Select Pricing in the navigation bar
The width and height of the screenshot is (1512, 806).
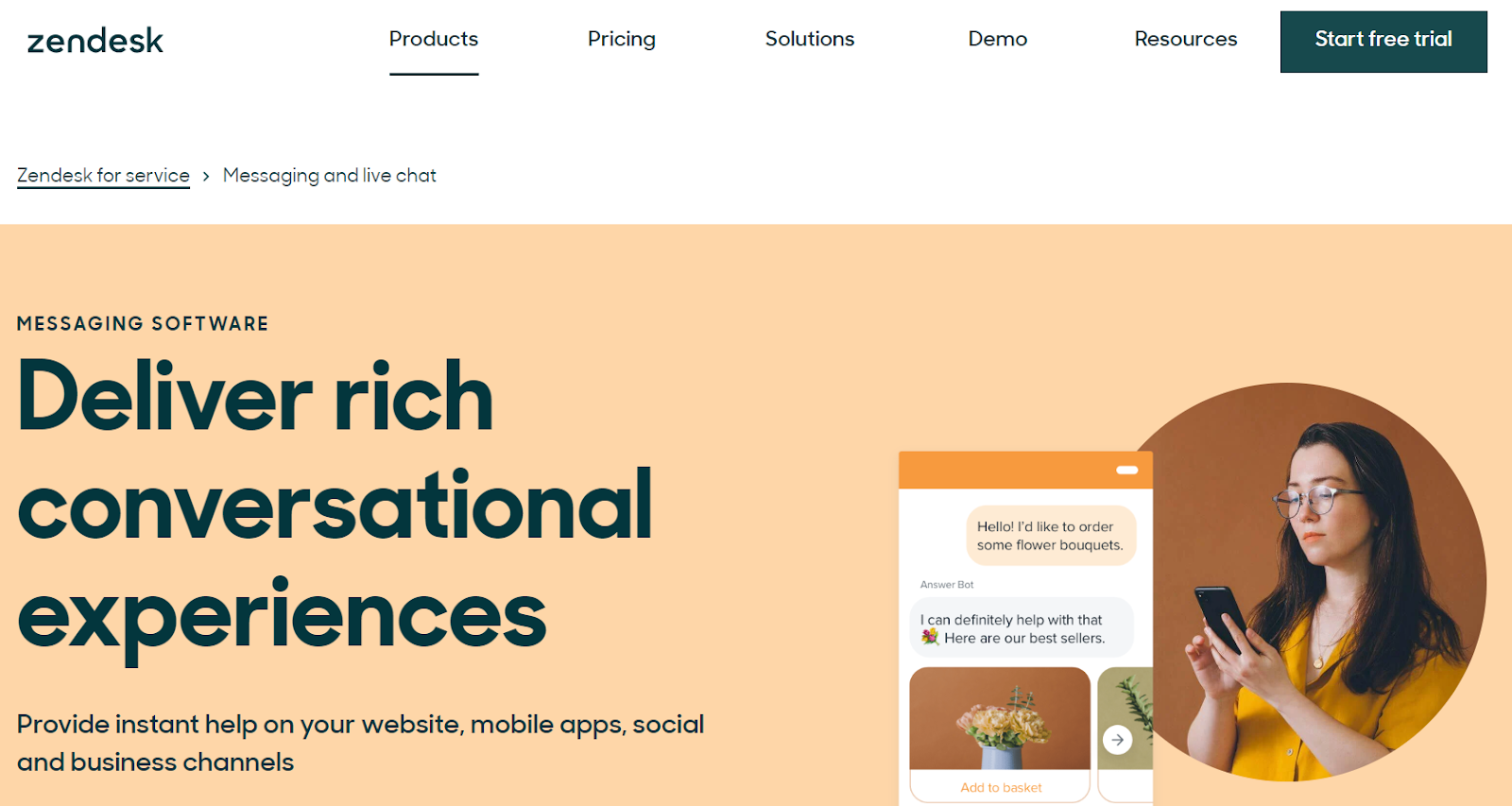(x=621, y=39)
